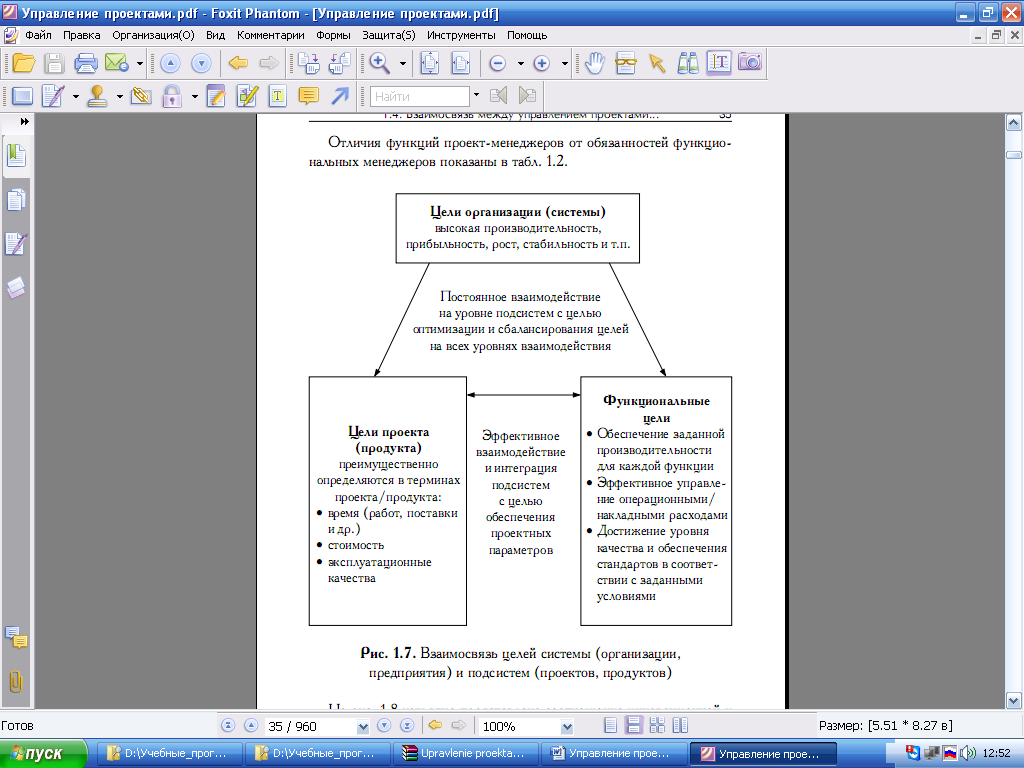Open the Правка menu
The height and width of the screenshot is (768, 1024).
click(82, 35)
